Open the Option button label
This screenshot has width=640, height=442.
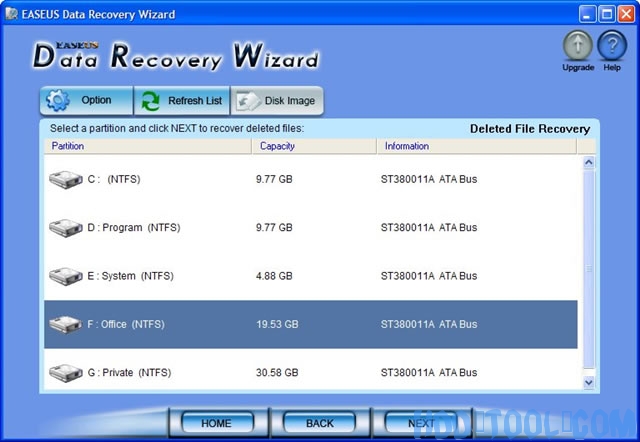pos(96,100)
